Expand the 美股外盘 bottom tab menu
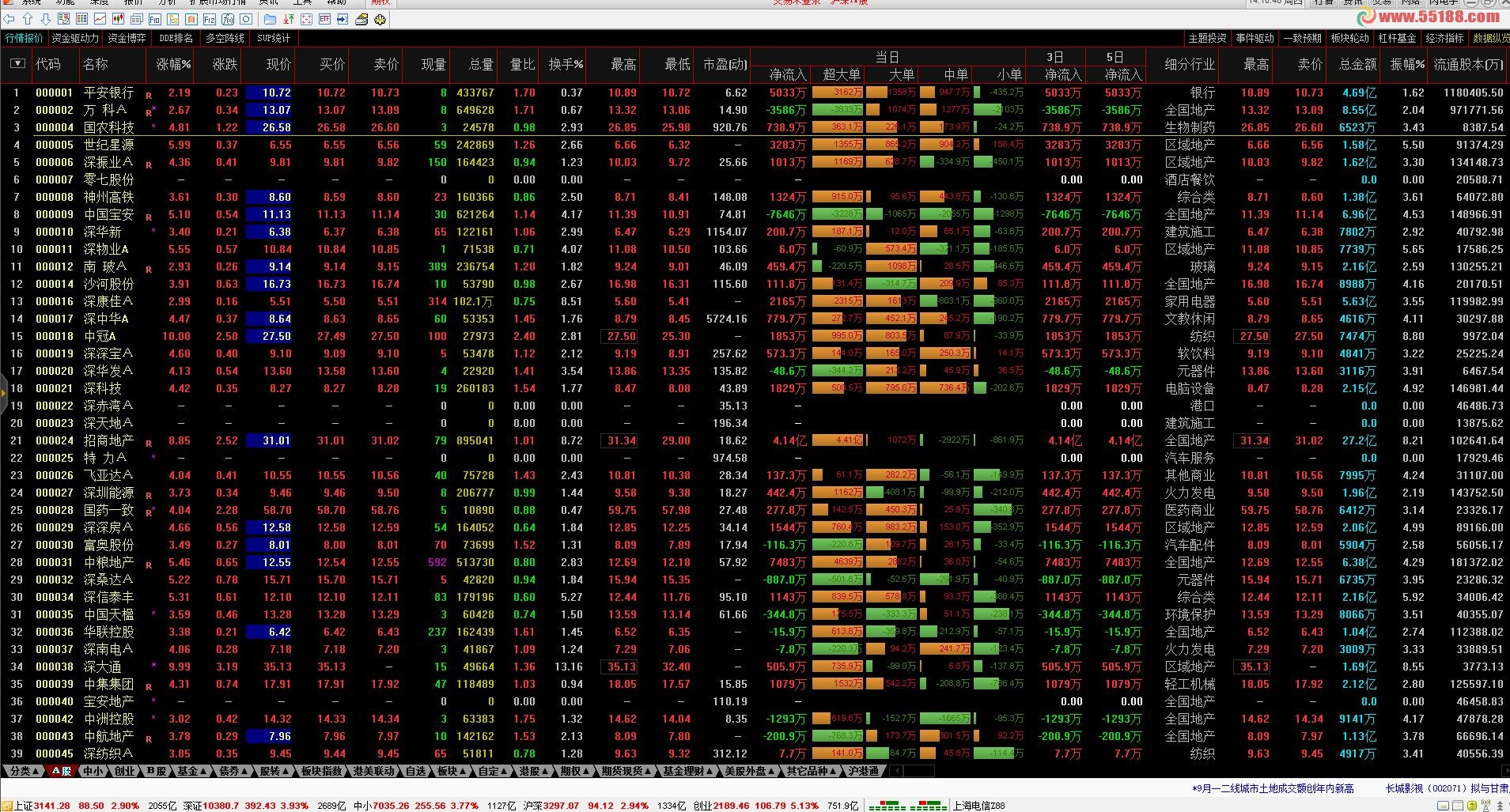1510x812 pixels. pos(750,771)
